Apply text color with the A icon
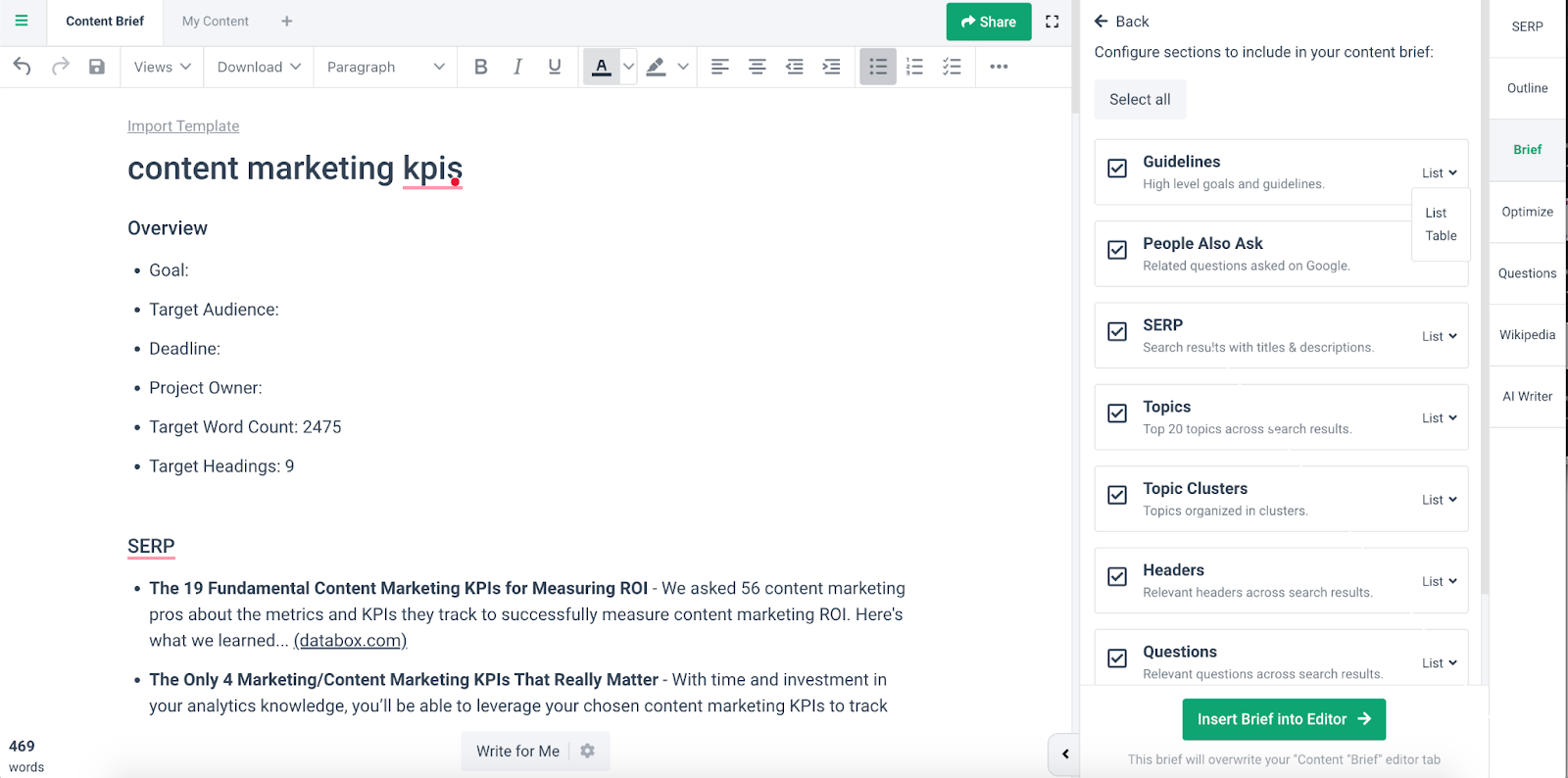 click(602, 67)
